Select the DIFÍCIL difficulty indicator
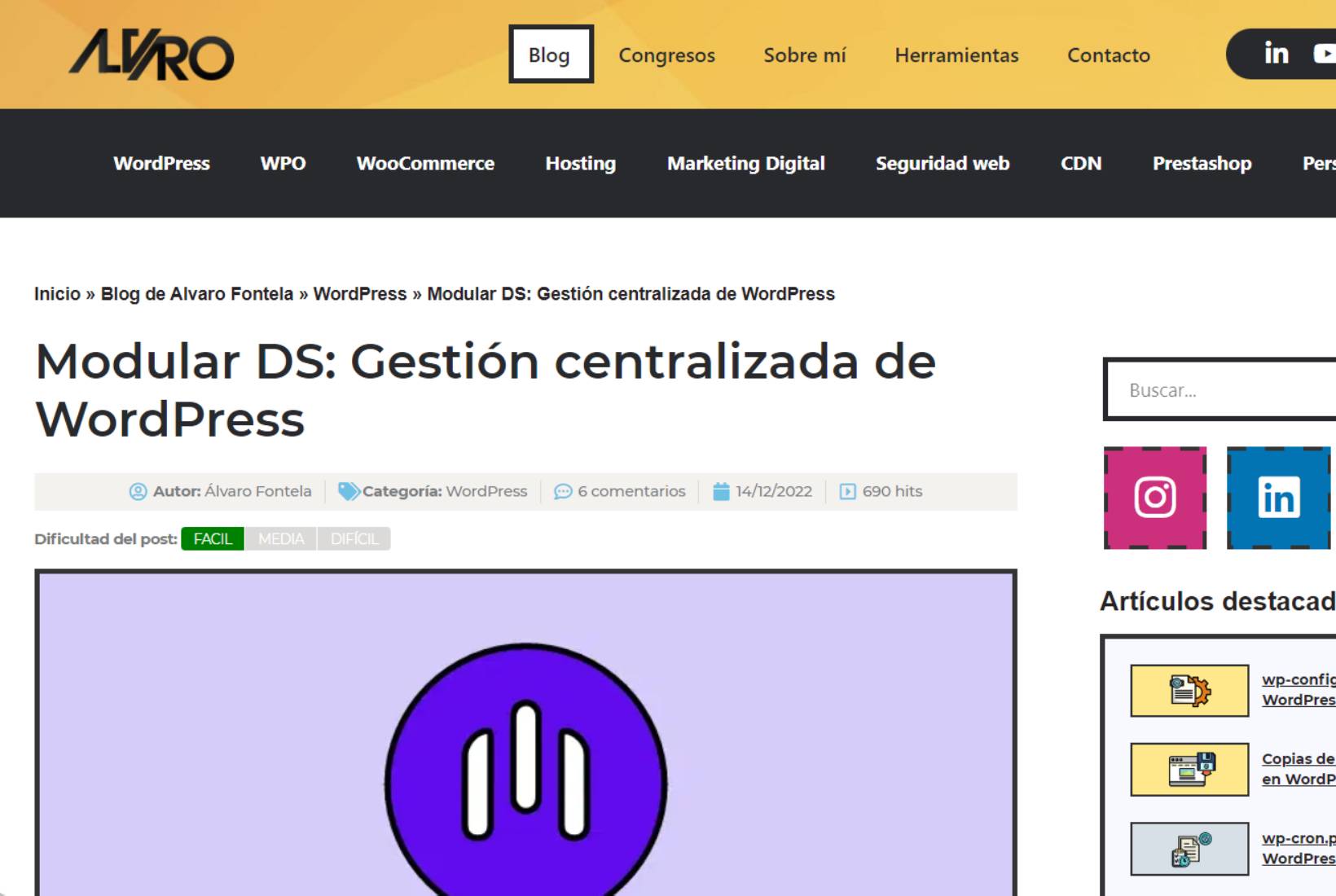The width and height of the screenshot is (1336, 896). tap(354, 538)
